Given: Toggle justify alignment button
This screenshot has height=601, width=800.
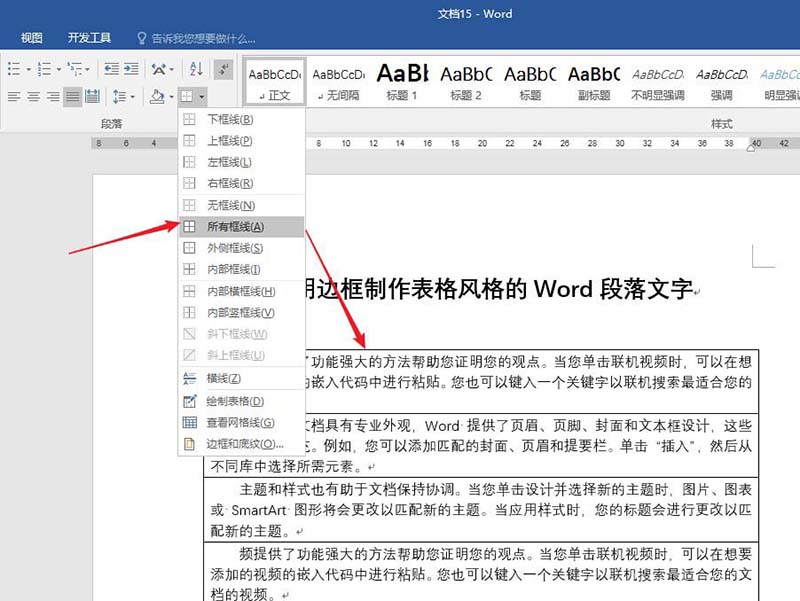Looking at the screenshot, I should [73, 97].
